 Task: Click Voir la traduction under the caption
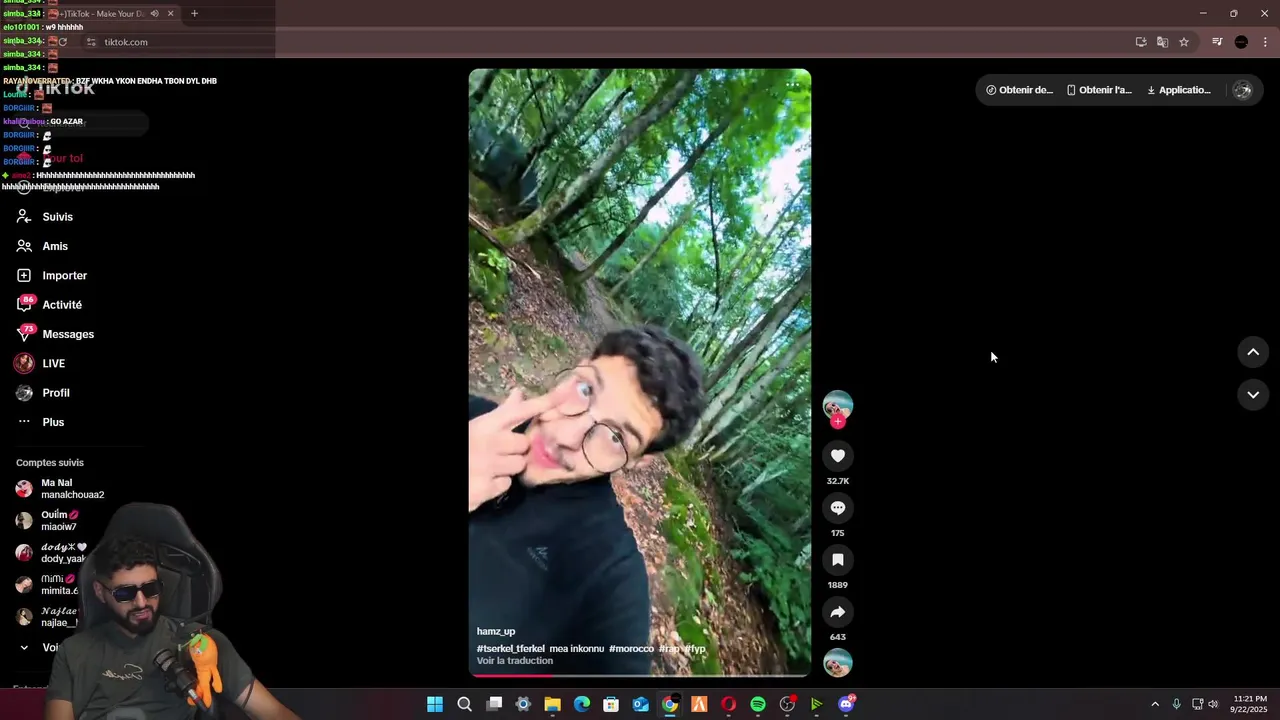click(x=515, y=661)
